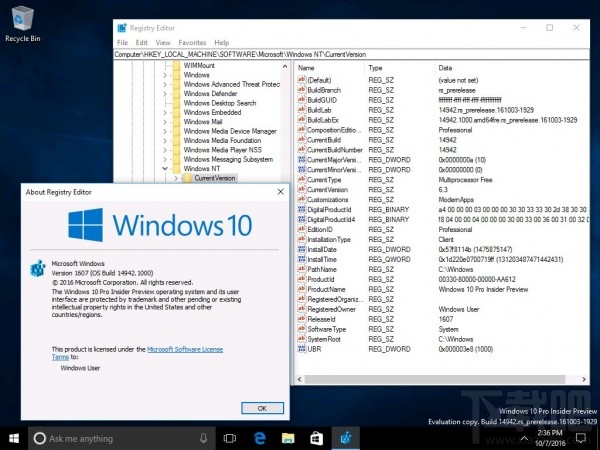Select the (Default) value icon

pyautogui.click(x=302, y=80)
